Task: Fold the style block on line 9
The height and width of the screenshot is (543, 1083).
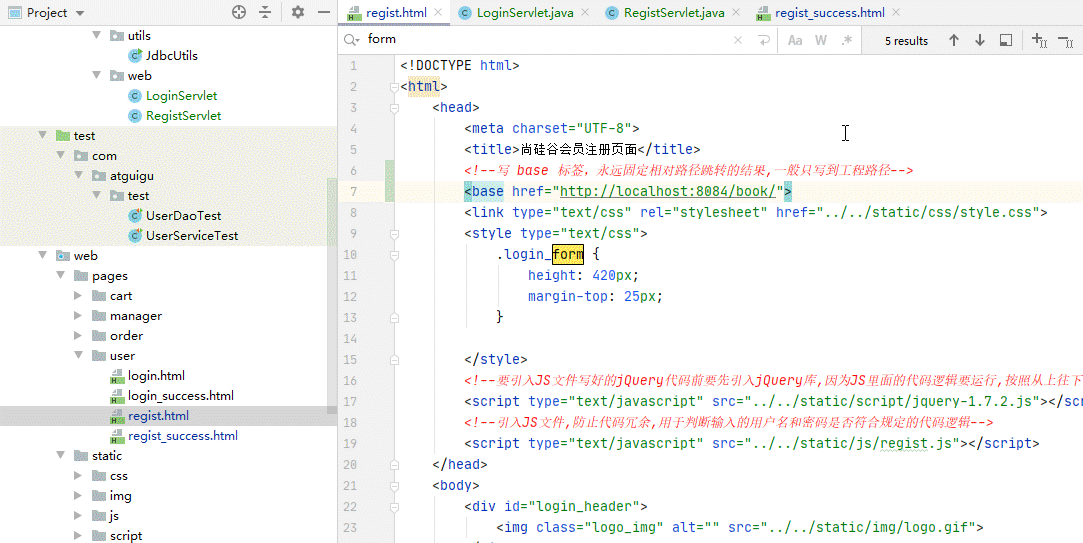Action: pyautogui.click(x=395, y=234)
